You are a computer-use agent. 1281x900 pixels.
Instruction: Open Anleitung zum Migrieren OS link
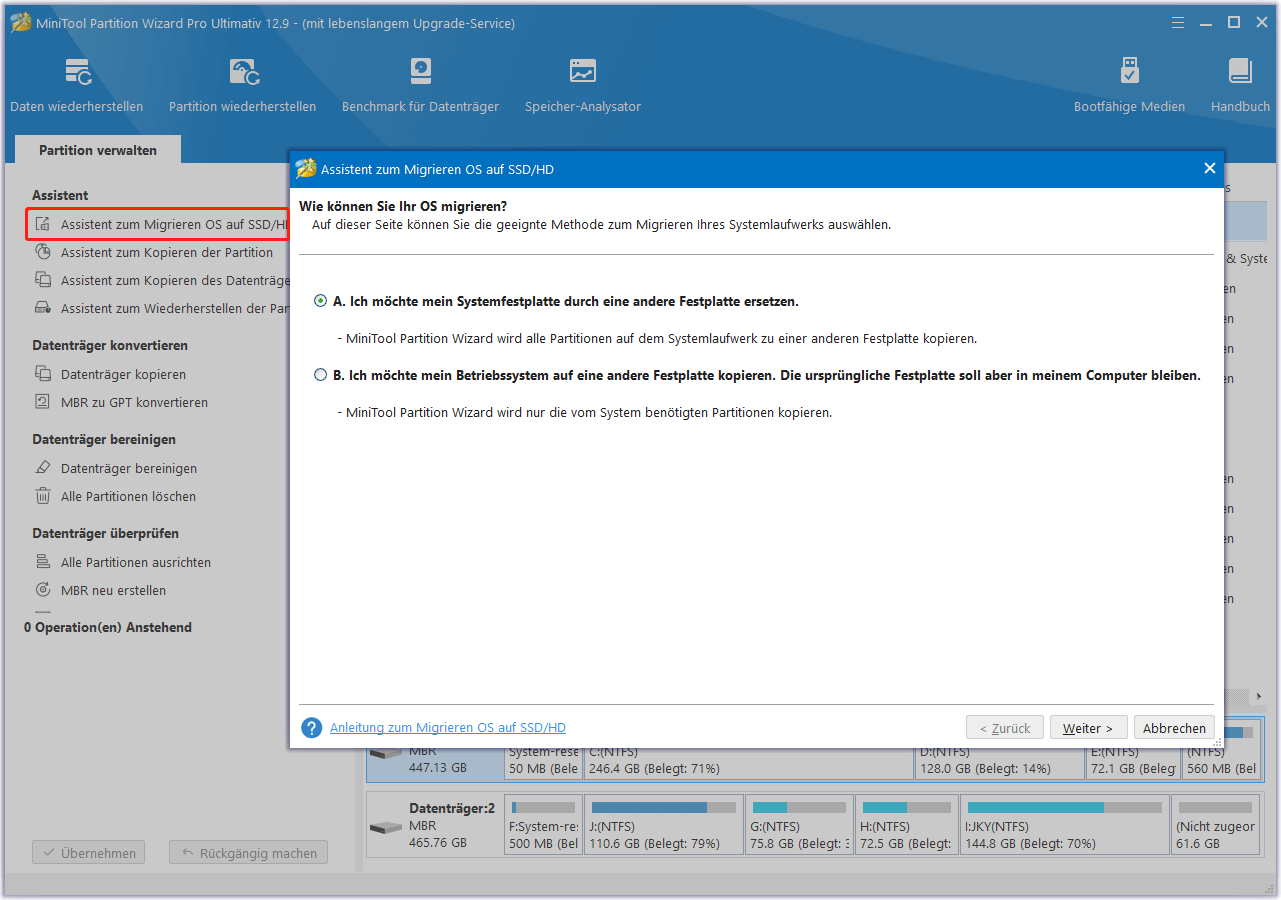coord(448,728)
